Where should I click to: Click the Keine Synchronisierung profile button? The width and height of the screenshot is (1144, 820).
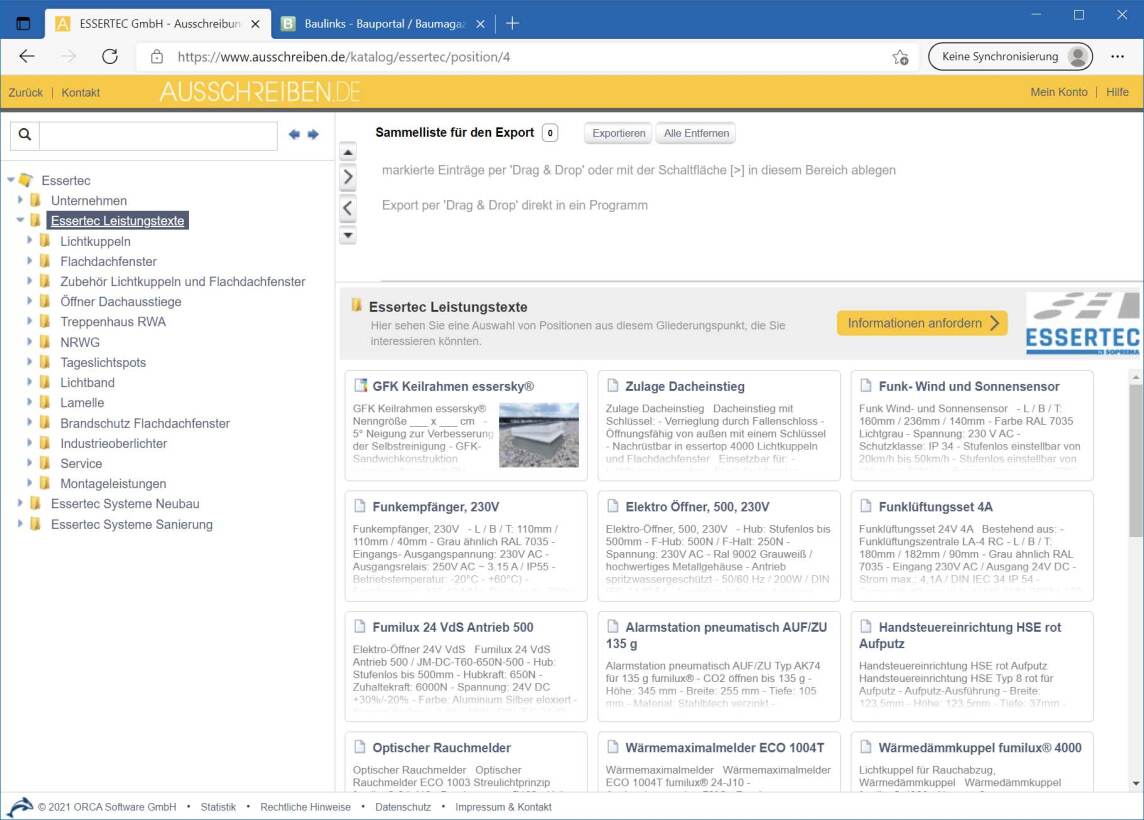pos(1010,56)
